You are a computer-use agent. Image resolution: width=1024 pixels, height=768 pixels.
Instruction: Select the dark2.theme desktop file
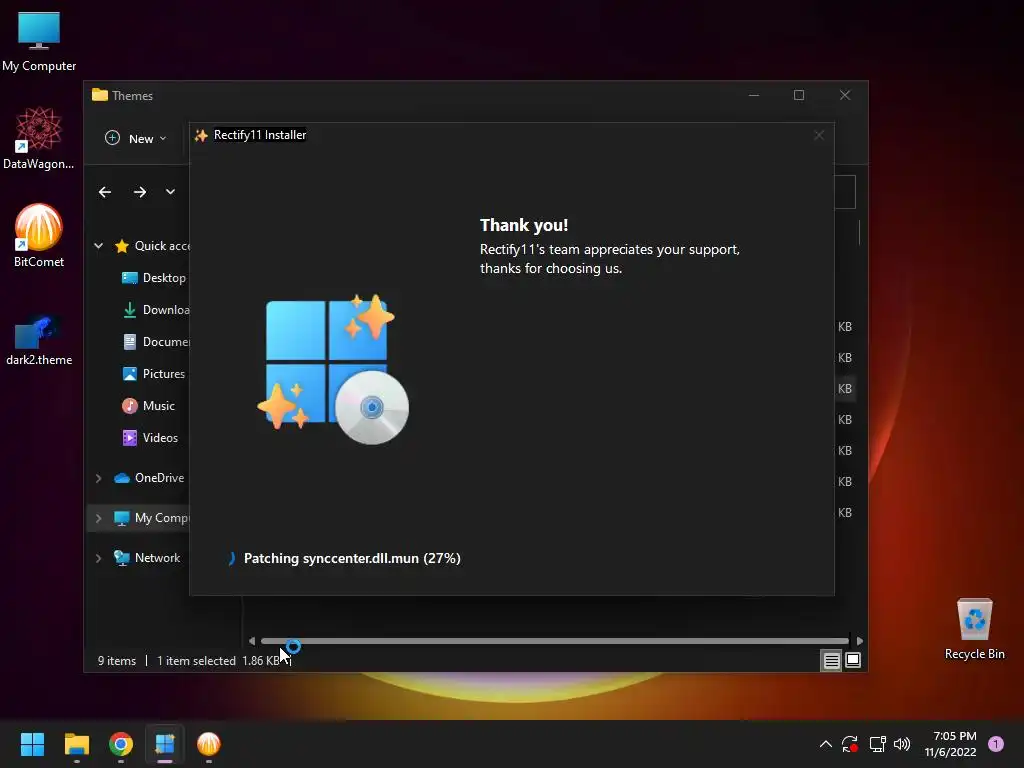pyautogui.click(x=39, y=340)
